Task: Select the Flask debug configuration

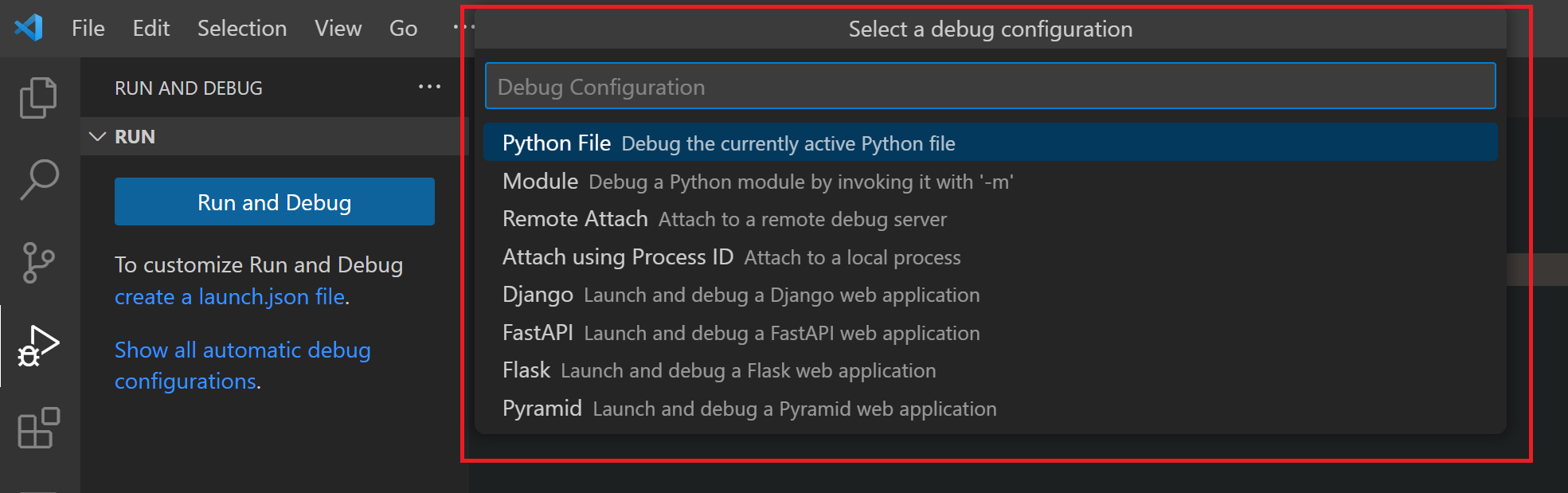Action: (990, 370)
